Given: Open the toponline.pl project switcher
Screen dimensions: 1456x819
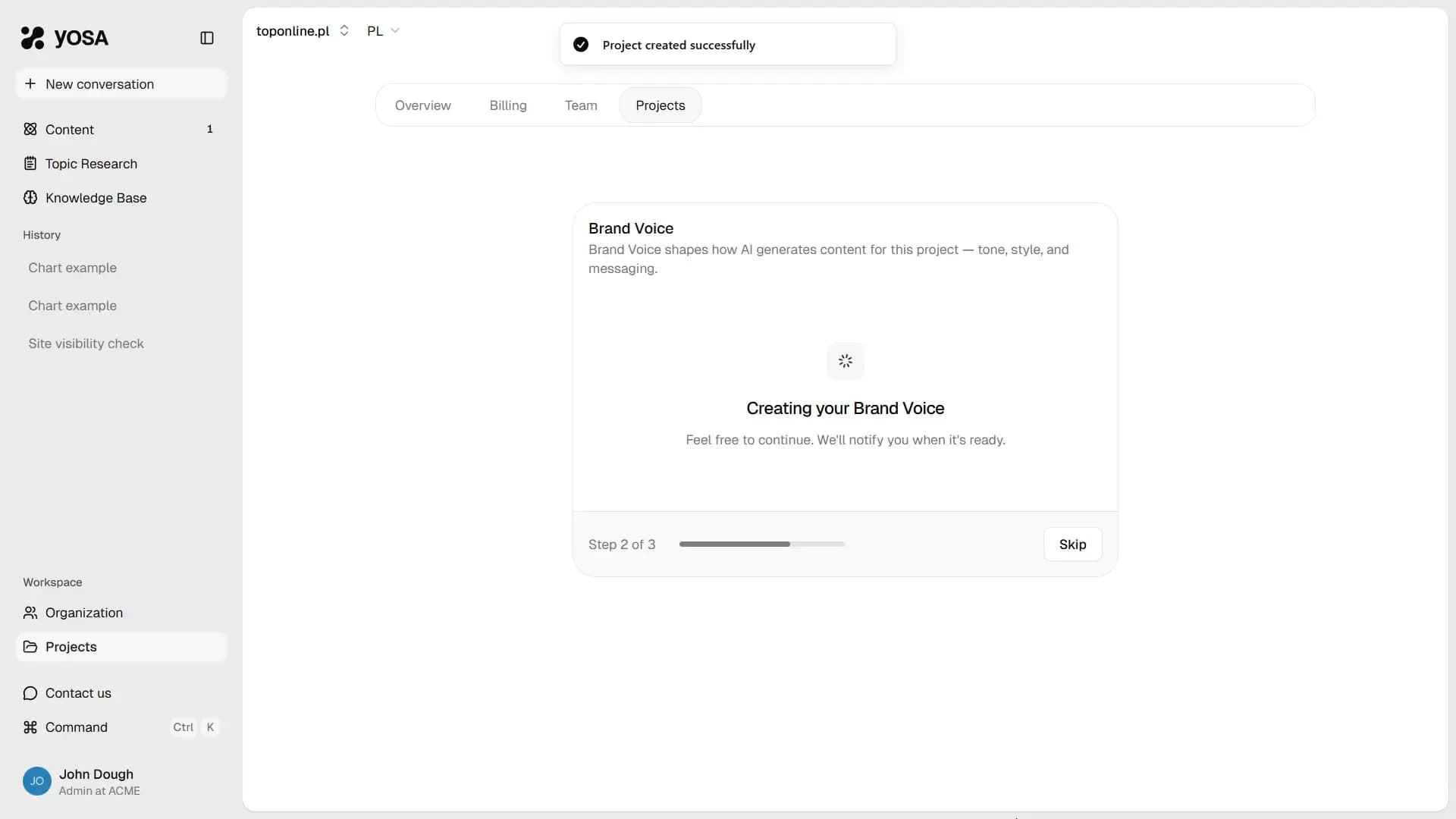Looking at the screenshot, I should coord(302,30).
